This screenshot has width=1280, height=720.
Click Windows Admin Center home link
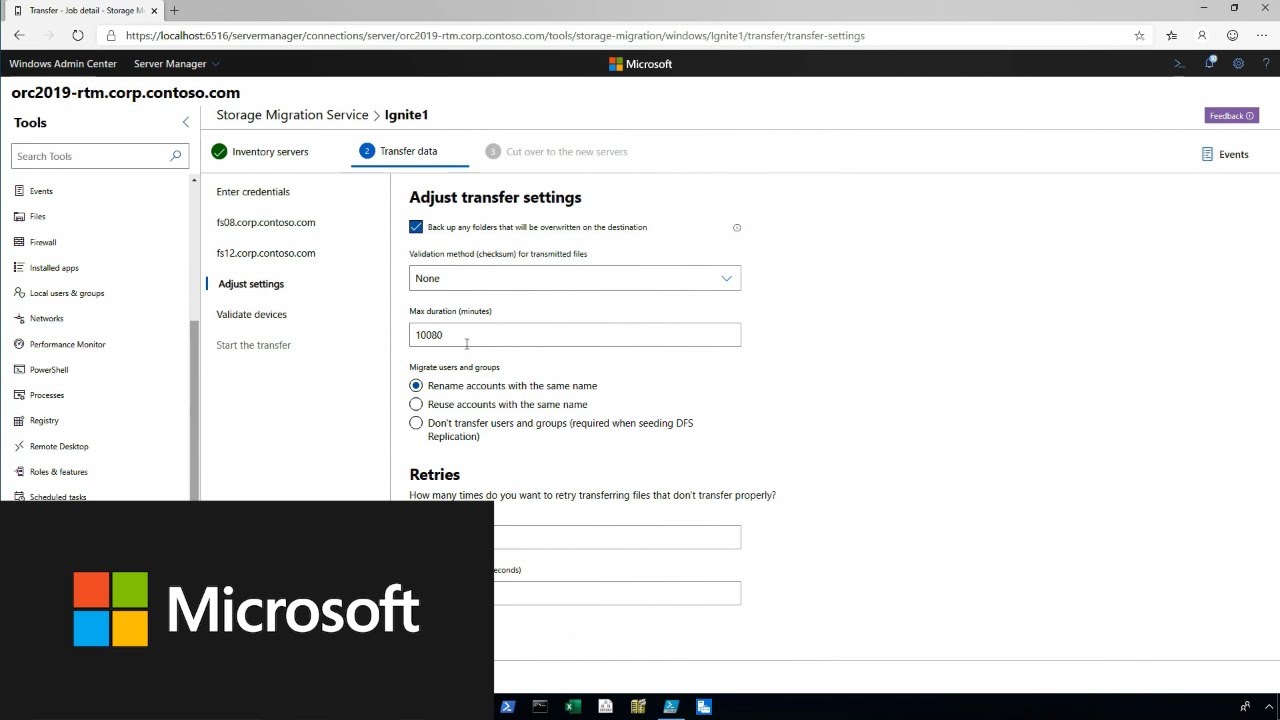click(63, 64)
